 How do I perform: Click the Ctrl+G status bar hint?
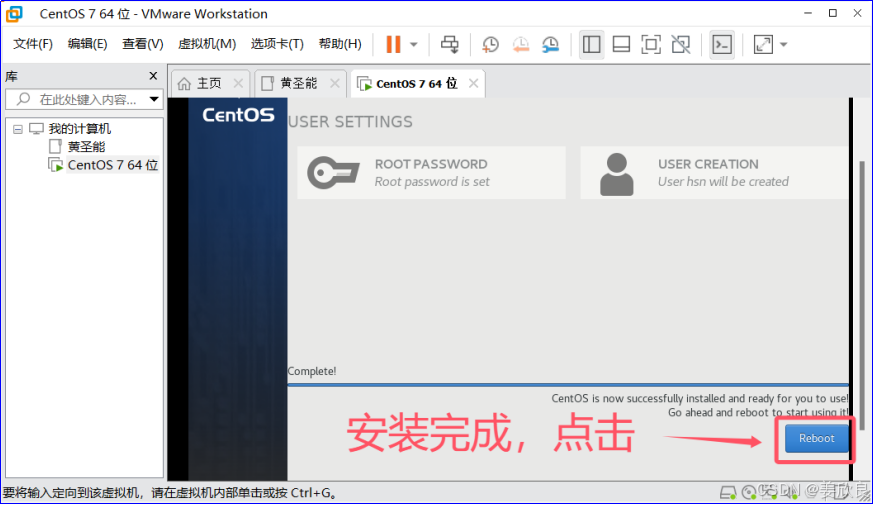[x=169, y=493]
